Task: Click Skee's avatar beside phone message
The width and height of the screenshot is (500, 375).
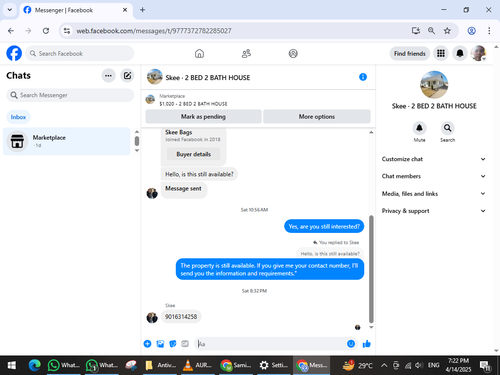Action: point(152,317)
